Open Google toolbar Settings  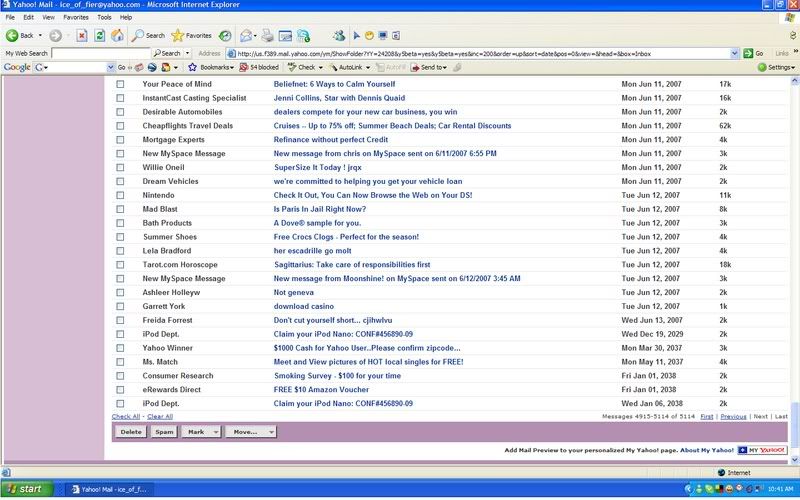tap(777, 67)
